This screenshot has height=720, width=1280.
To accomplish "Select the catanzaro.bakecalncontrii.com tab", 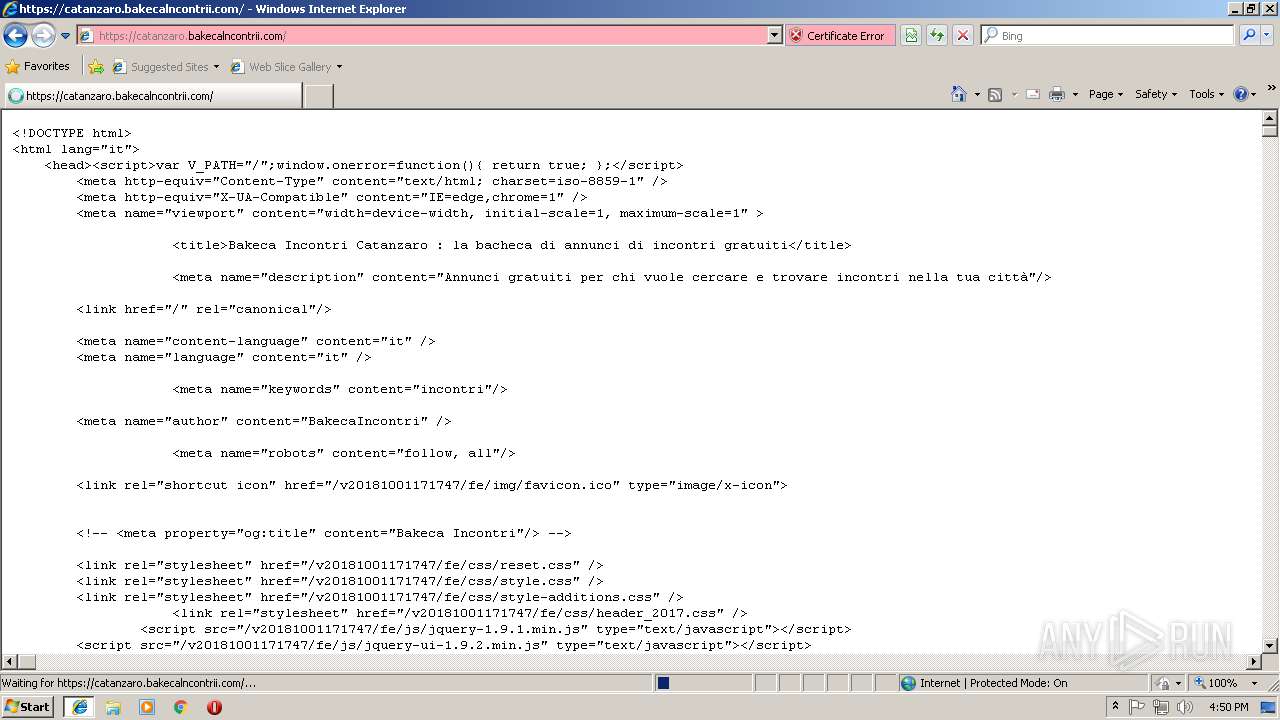I will coord(152,96).
